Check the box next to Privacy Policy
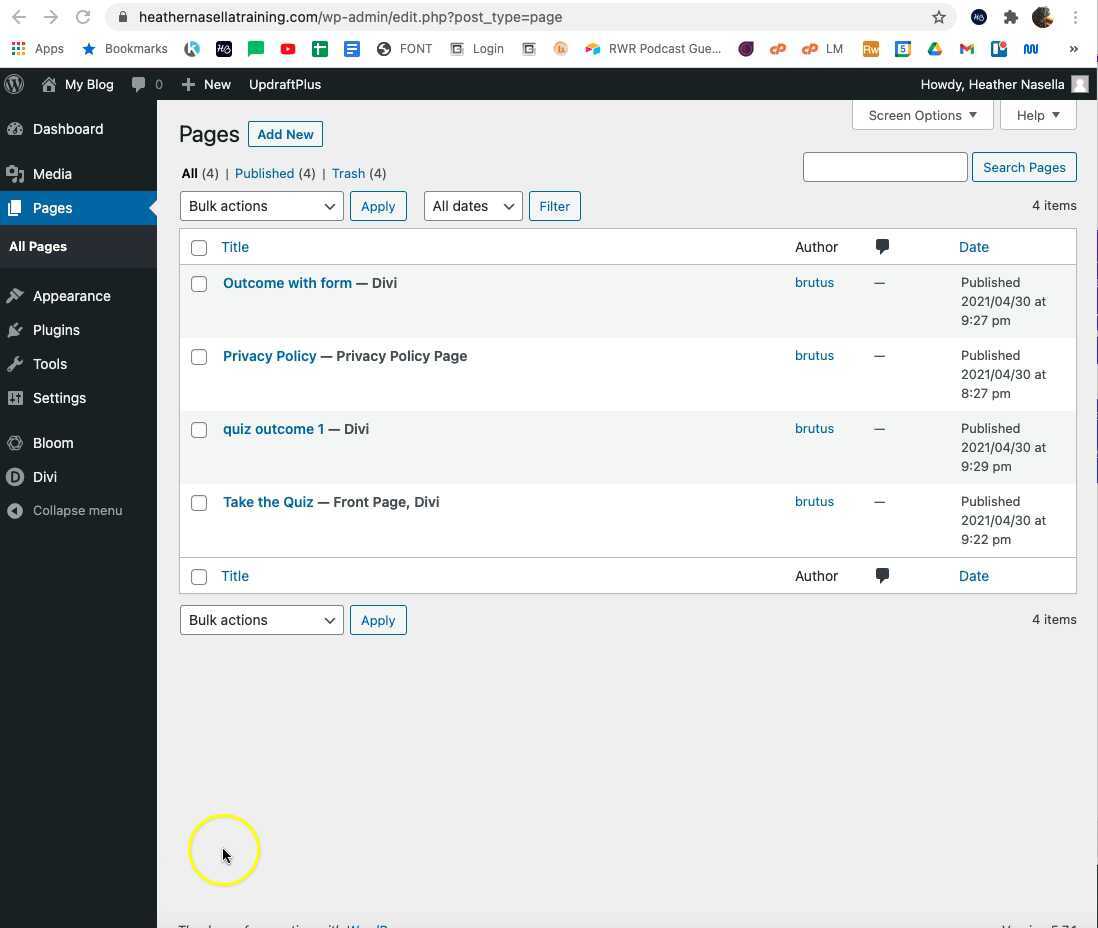1098x928 pixels. click(199, 357)
